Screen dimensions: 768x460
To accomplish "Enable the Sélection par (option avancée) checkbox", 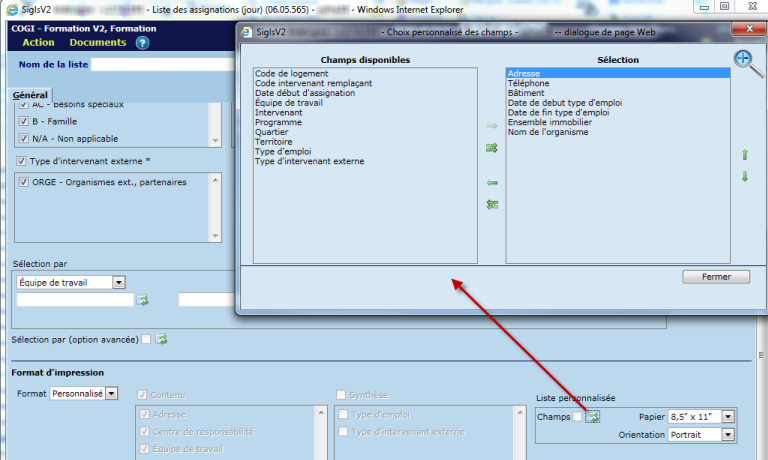I will click(146, 340).
